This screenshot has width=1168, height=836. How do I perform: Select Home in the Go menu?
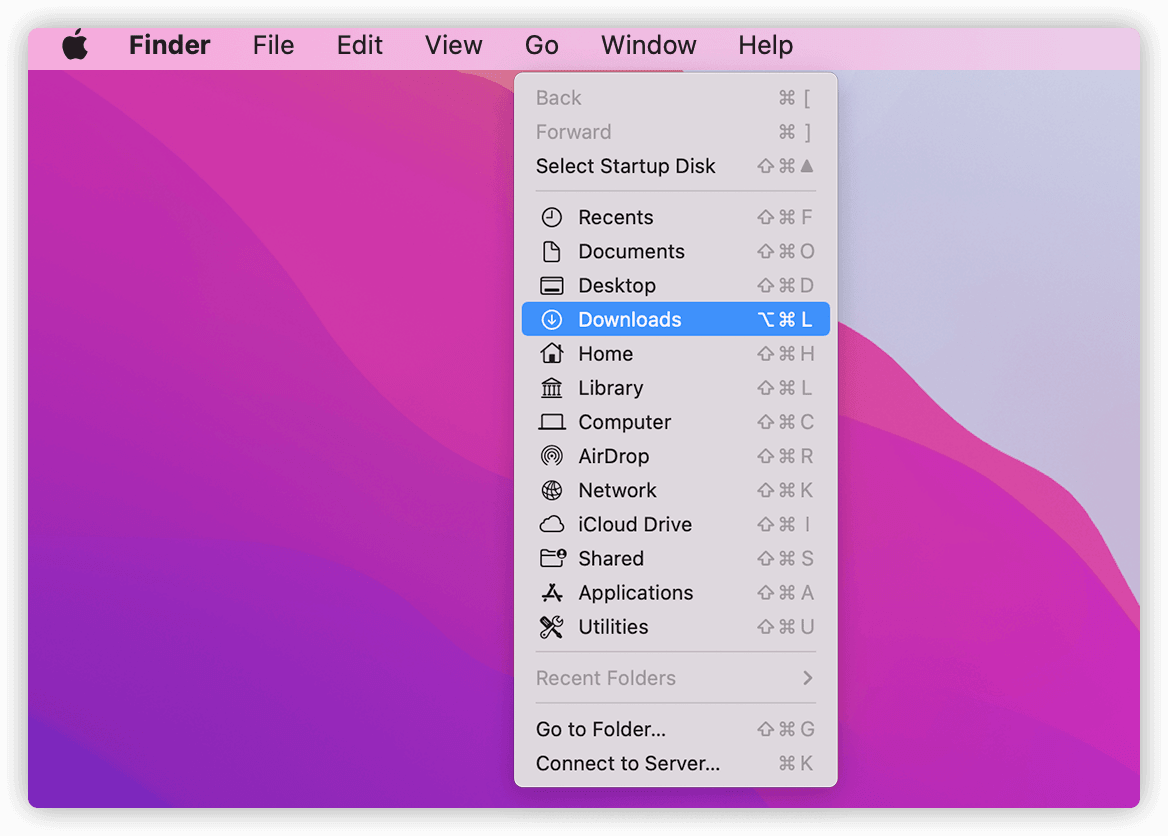pos(676,353)
